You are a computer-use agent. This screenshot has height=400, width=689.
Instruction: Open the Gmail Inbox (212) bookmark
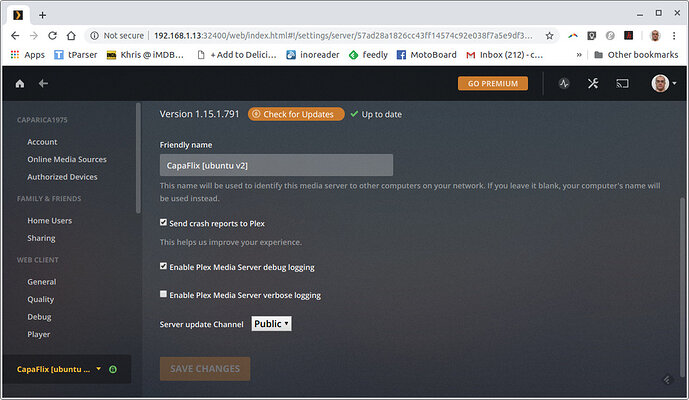pos(504,55)
